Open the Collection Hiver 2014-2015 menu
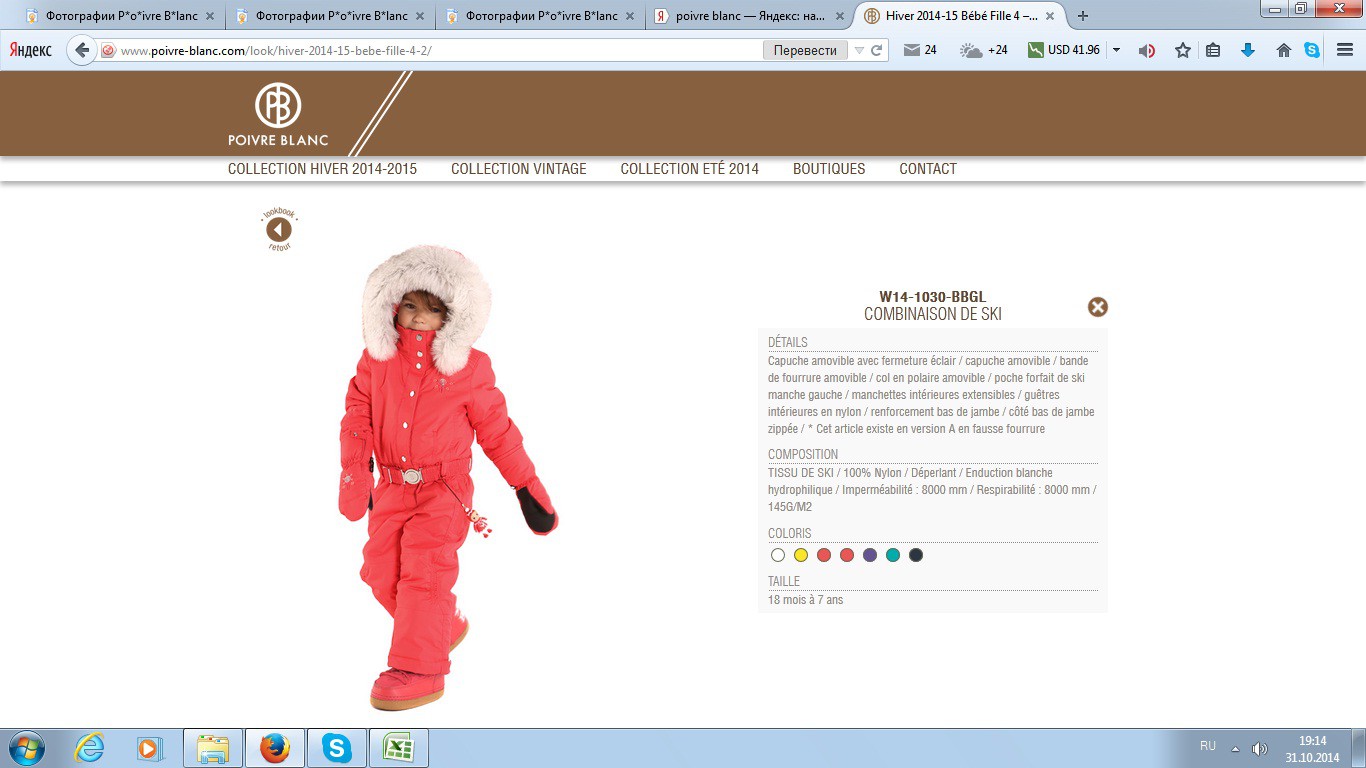 click(x=322, y=169)
